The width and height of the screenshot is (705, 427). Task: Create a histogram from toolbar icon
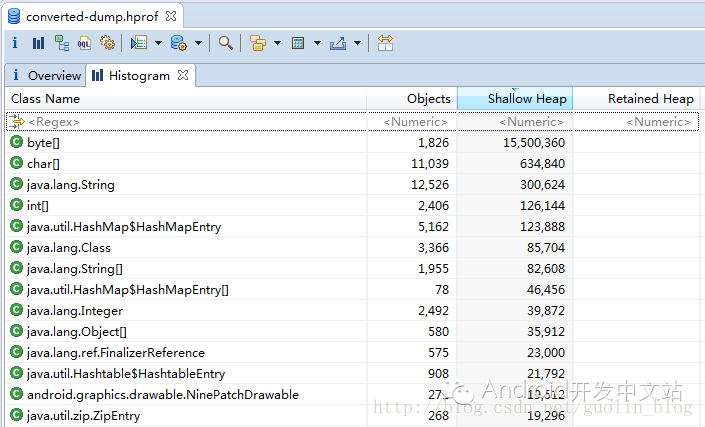click(38, 43)
